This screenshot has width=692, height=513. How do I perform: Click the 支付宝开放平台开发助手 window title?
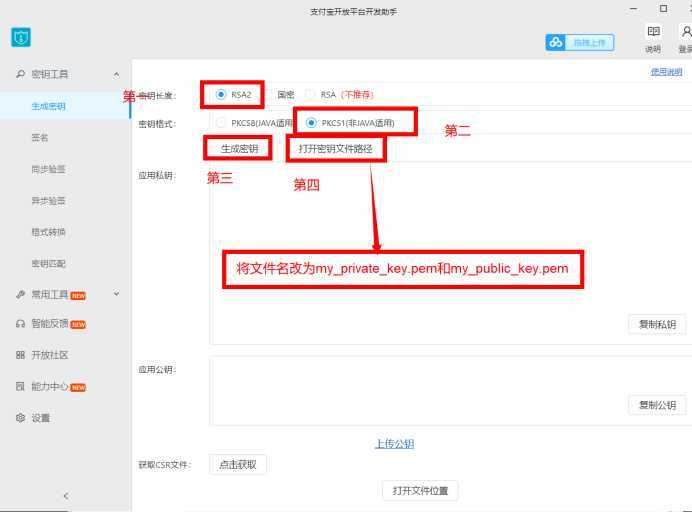[353, 11]
